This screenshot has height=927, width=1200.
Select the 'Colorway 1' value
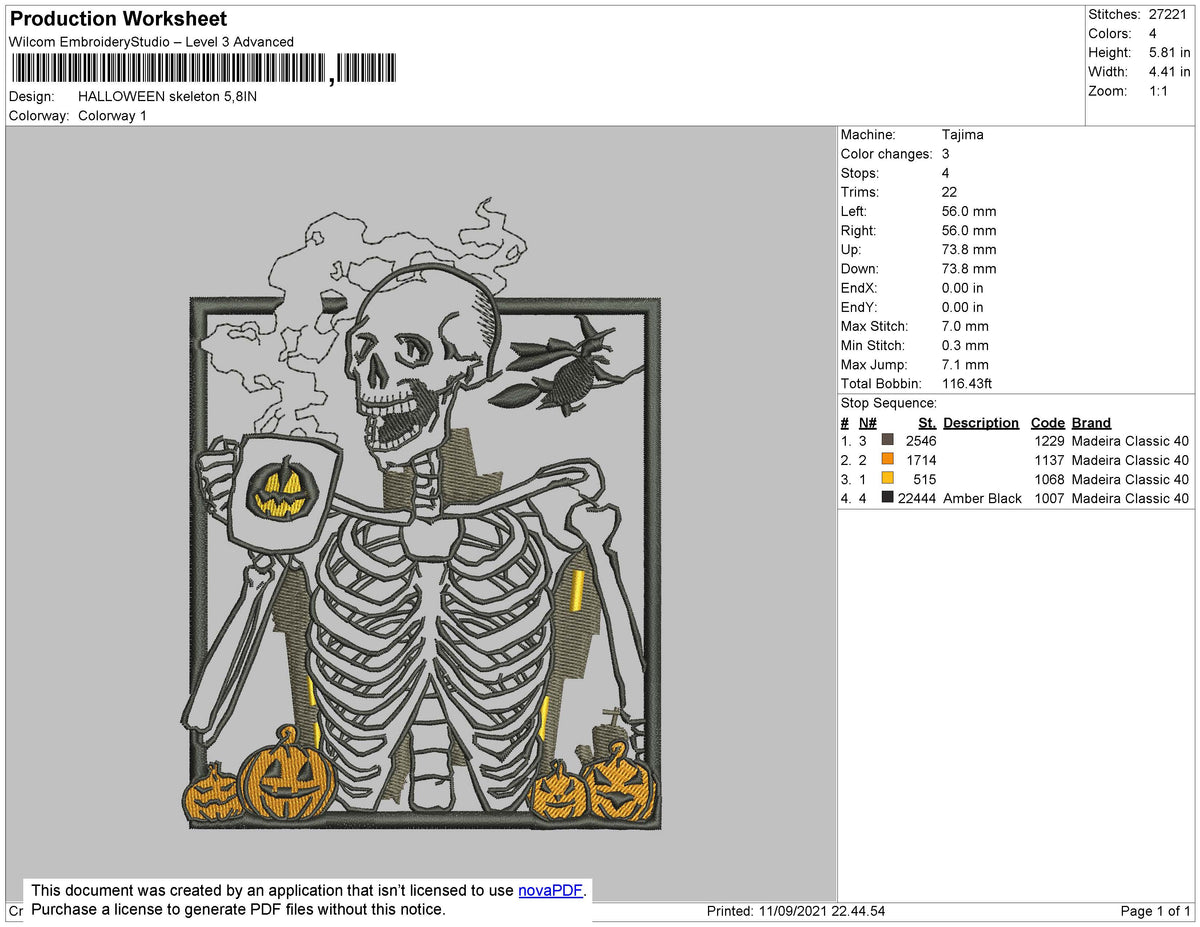click(112, 115)
